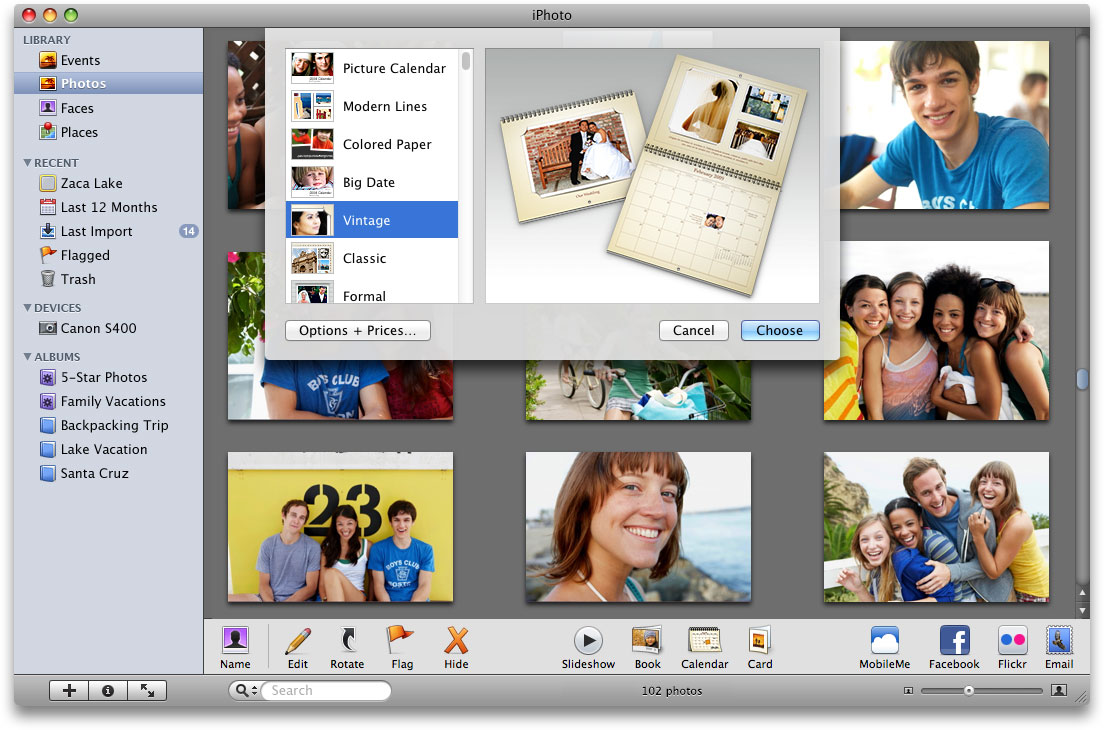Collapse the Recent section triangle
Image resolution: width=1104 pixels, height=730 pixels.
pyautogui.click(x=28, y=163)
